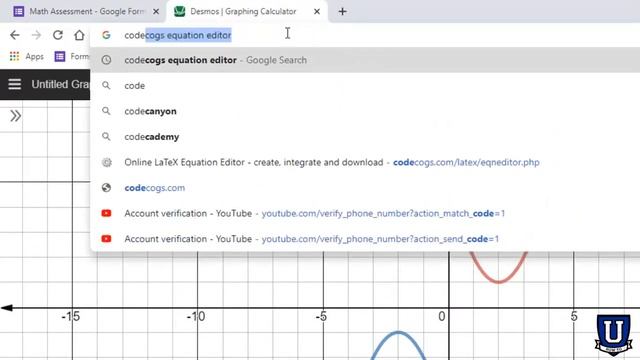Screen dimensions: 640x360
Task: Open the Forms bookmark icon
Action: click(60, 56)
